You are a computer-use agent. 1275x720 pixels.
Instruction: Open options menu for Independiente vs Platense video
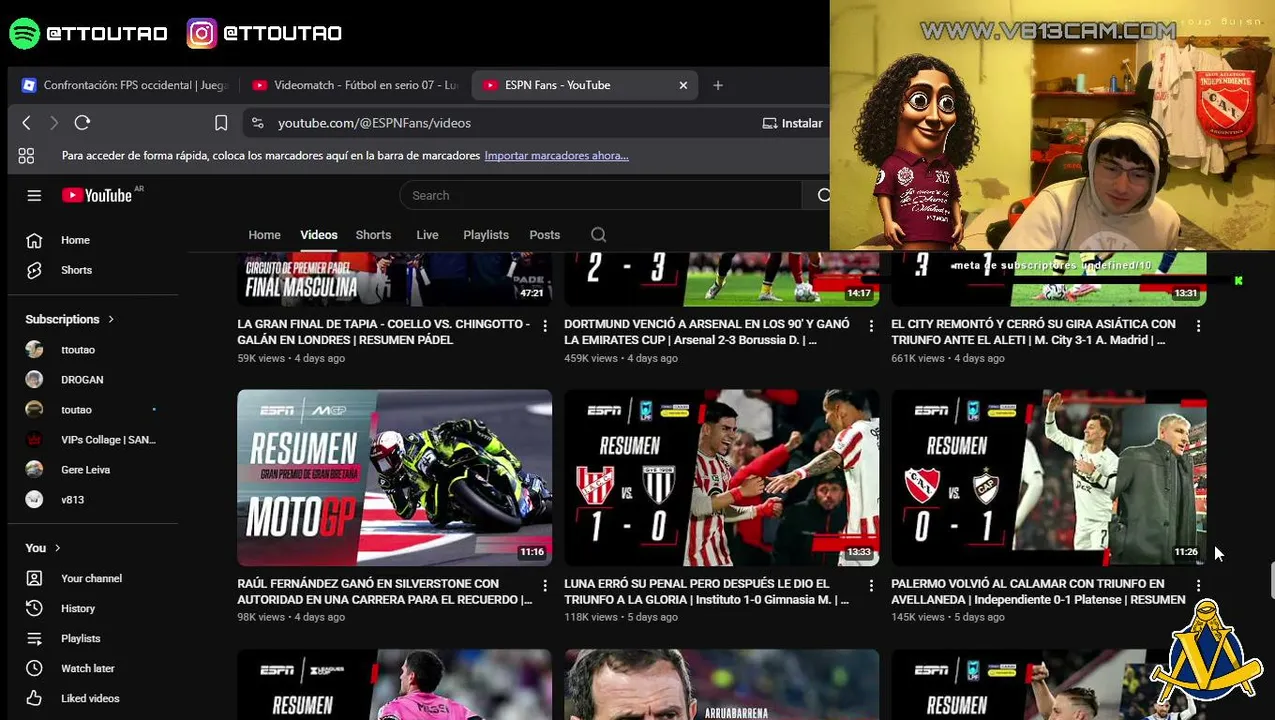(1198, 585)
